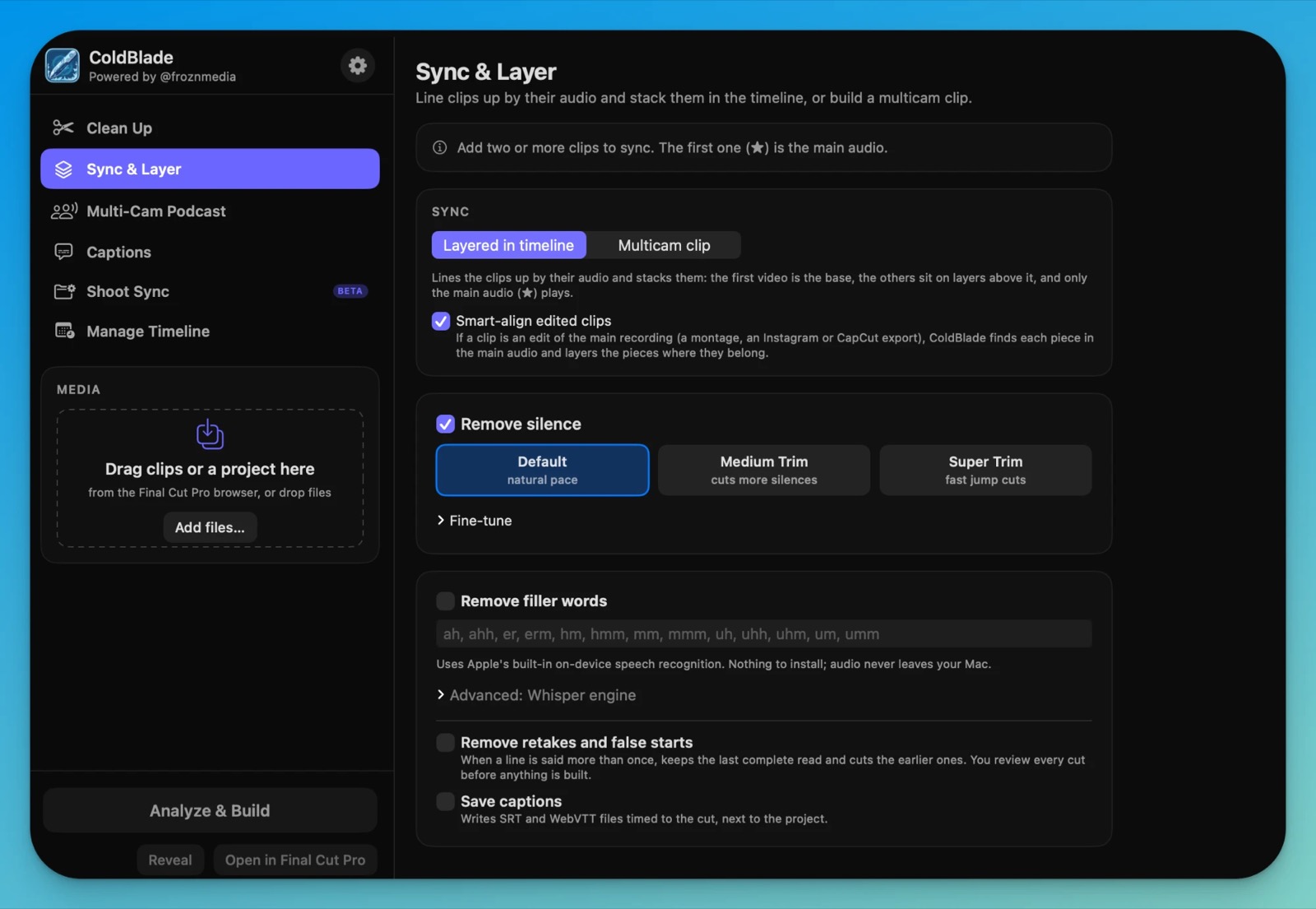Open the Captions section
The width and height of the screenshot is (1316, 909).
tap(210, 252)
